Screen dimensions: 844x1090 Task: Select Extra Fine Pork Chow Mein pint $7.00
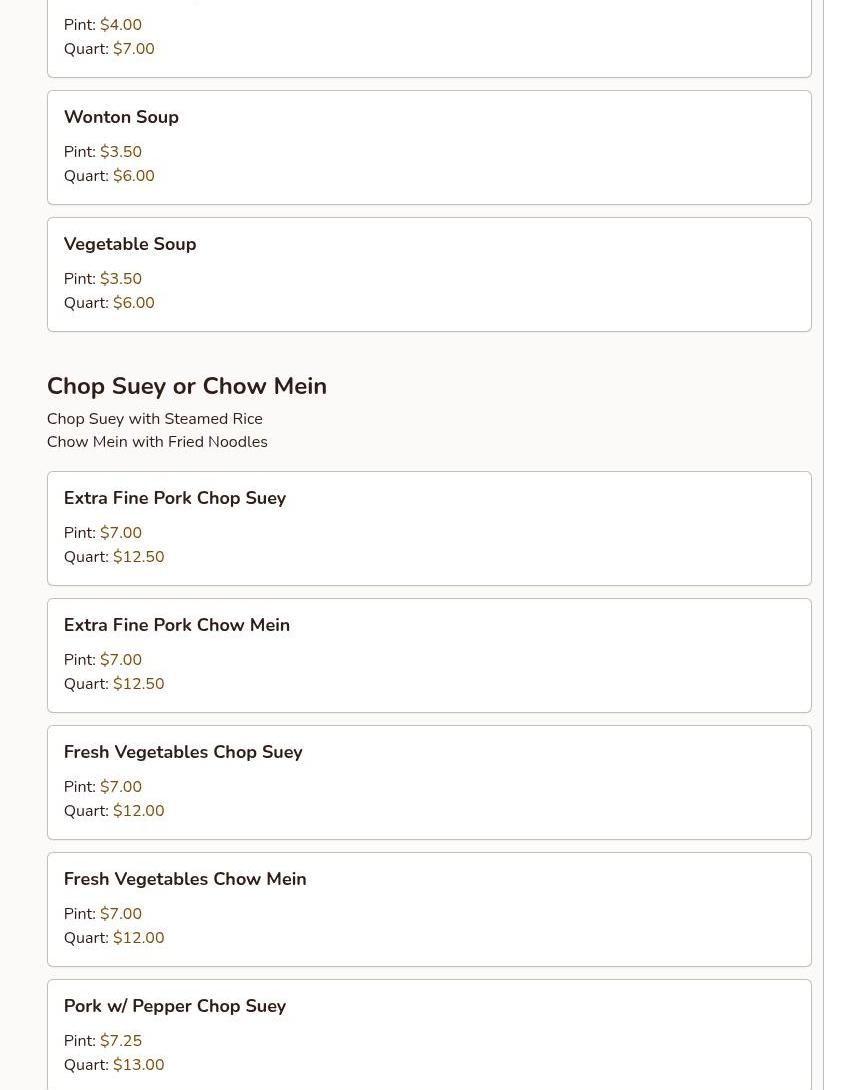(x=120, y=660)
